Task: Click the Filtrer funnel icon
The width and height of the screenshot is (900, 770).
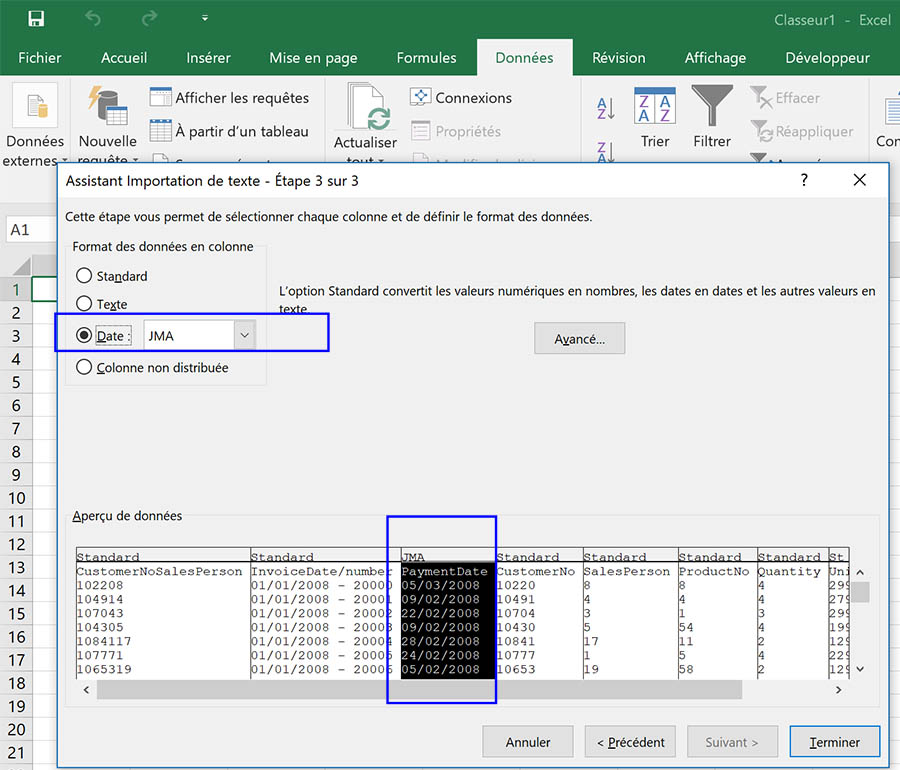Action: (x=712, y=106)
